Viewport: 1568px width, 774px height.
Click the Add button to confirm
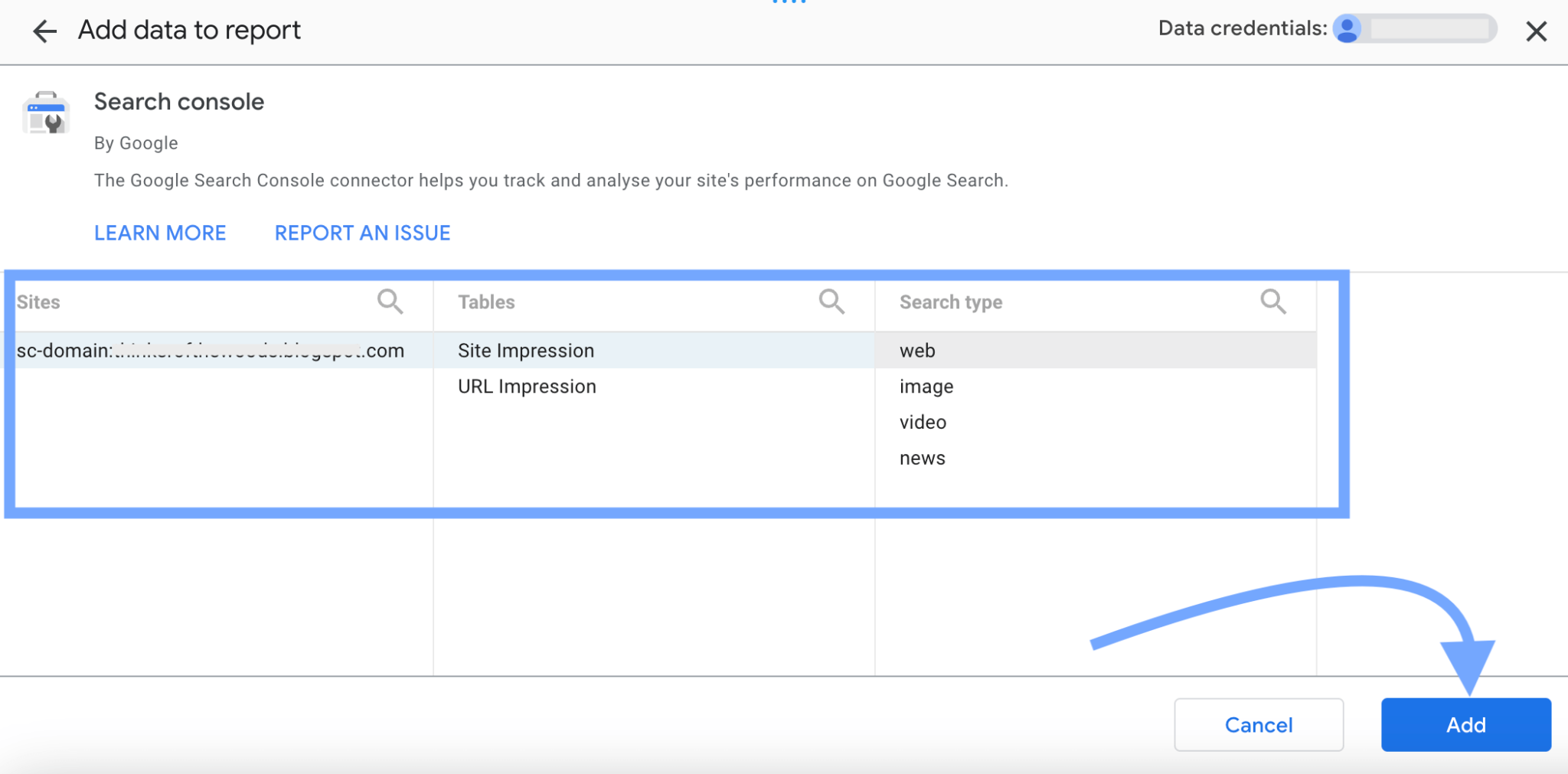coord(1465,724)
